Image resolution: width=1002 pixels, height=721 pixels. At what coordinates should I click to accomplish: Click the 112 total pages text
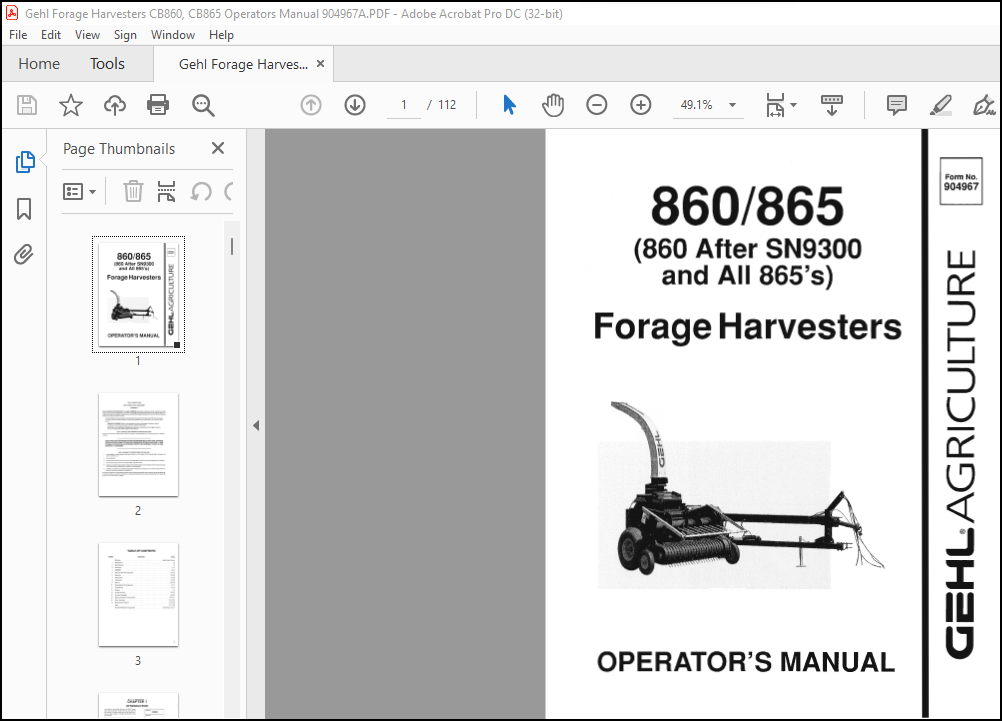click(447, 105)
